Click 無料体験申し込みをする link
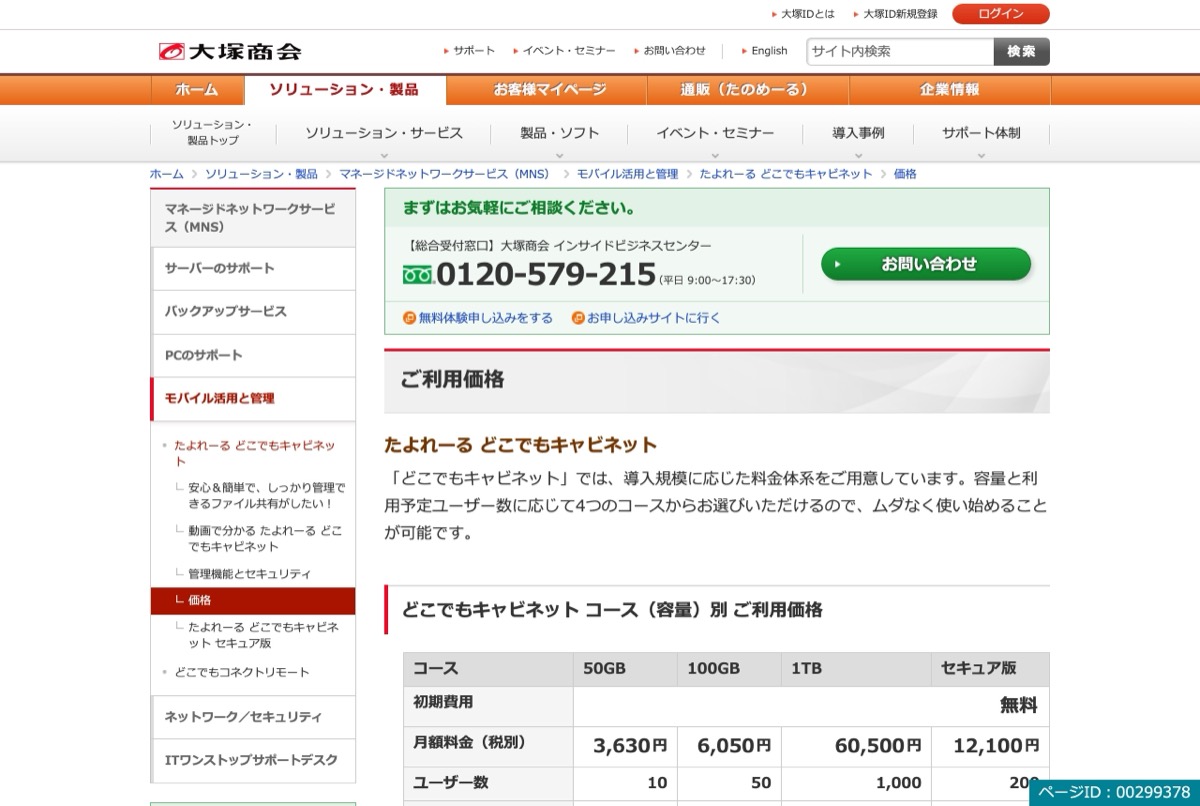 coord(486,318)
